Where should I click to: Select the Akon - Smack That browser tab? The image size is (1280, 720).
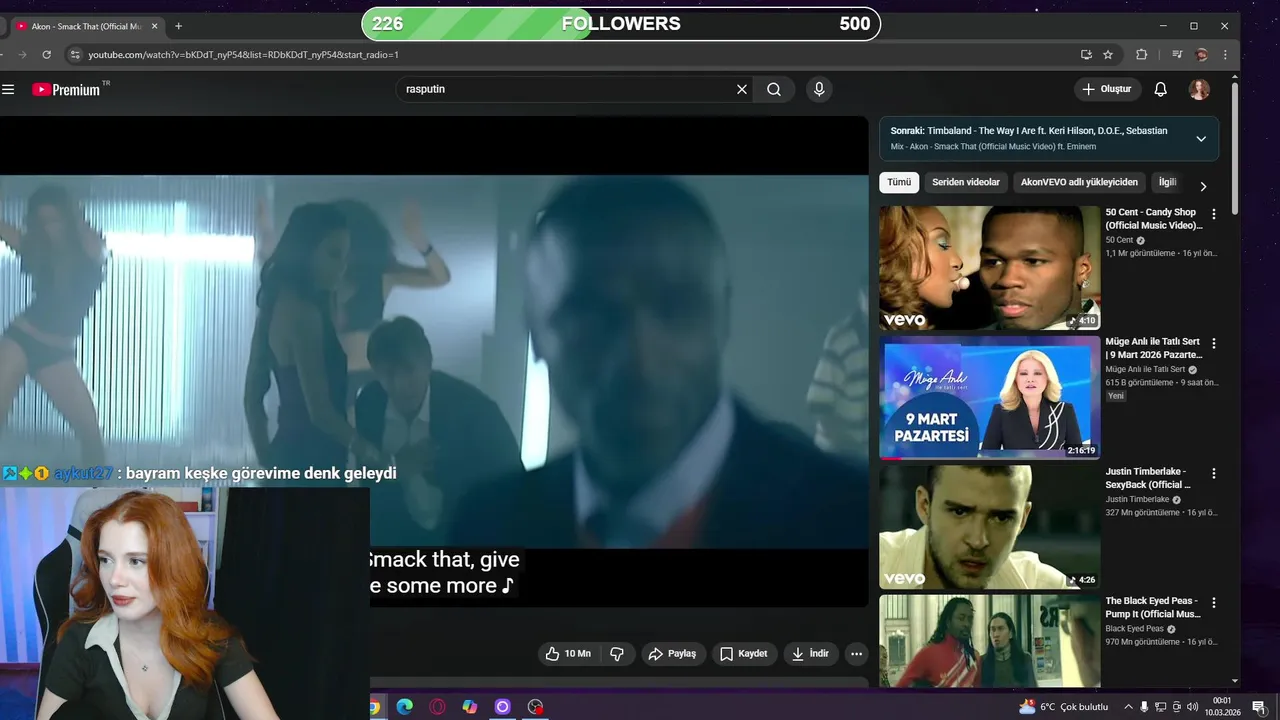pos(88,26)
